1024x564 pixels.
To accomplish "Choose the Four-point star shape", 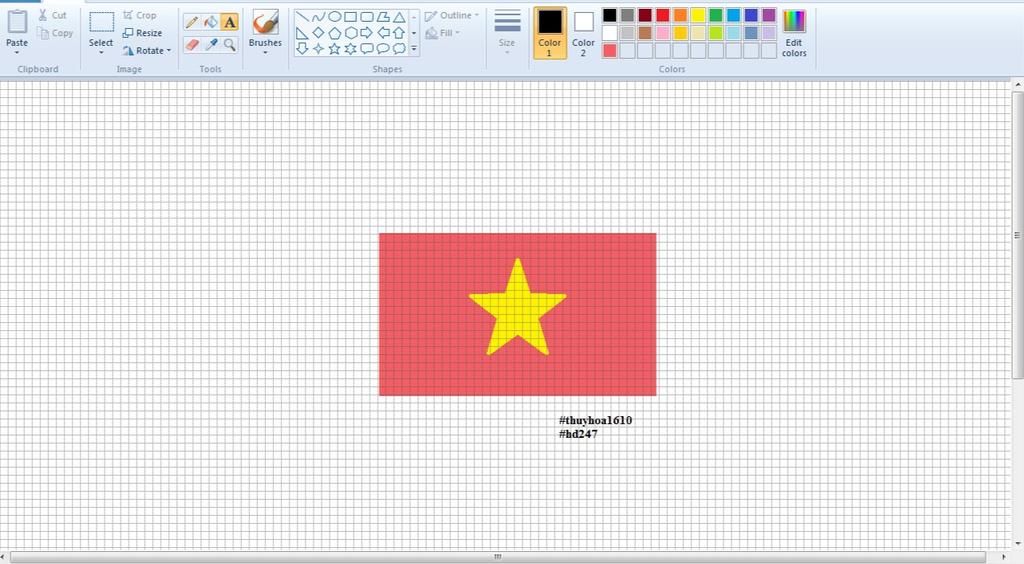I will click(318, 48).
